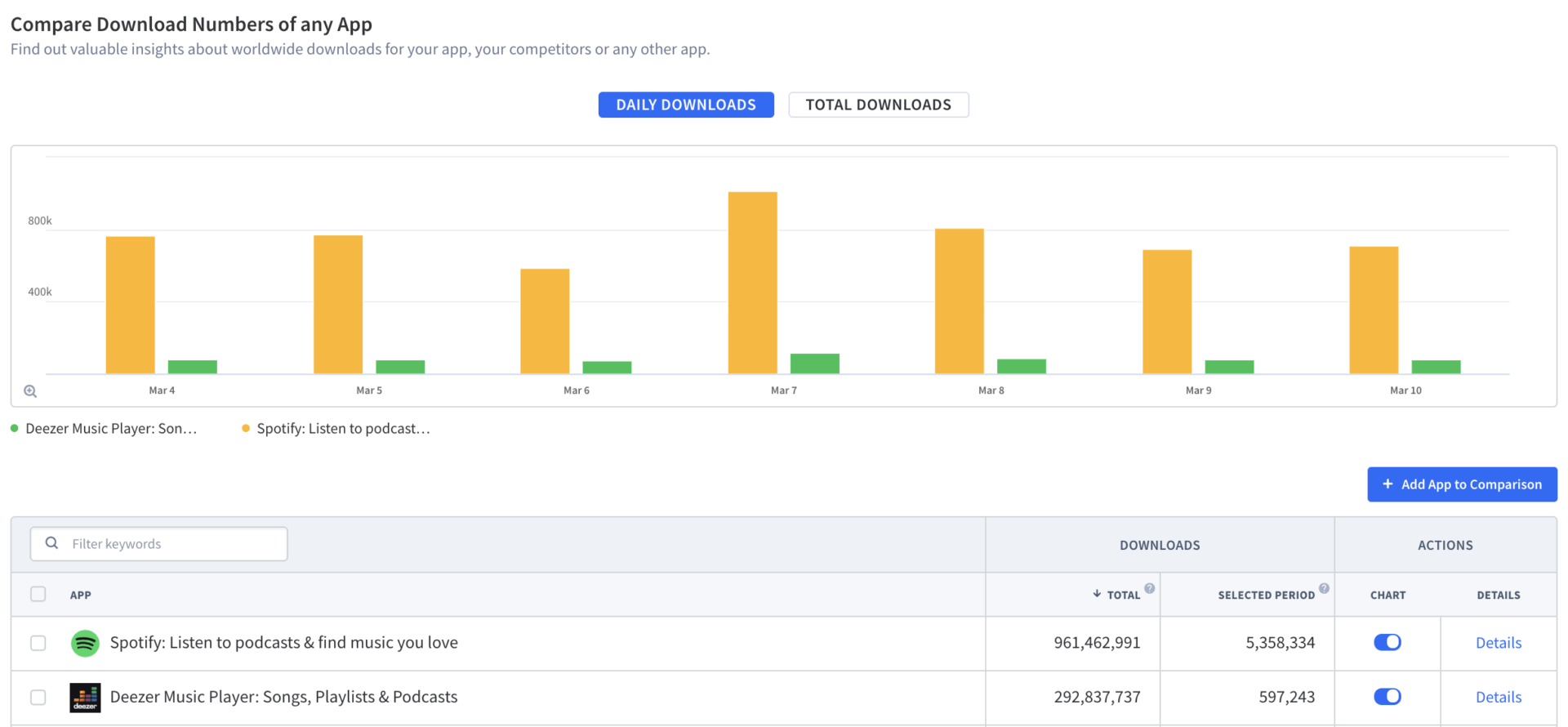Click the orange Spotify bar for Mar 10
The width and height of the screenshot is (1568, 727).
tap(1374, 310)
